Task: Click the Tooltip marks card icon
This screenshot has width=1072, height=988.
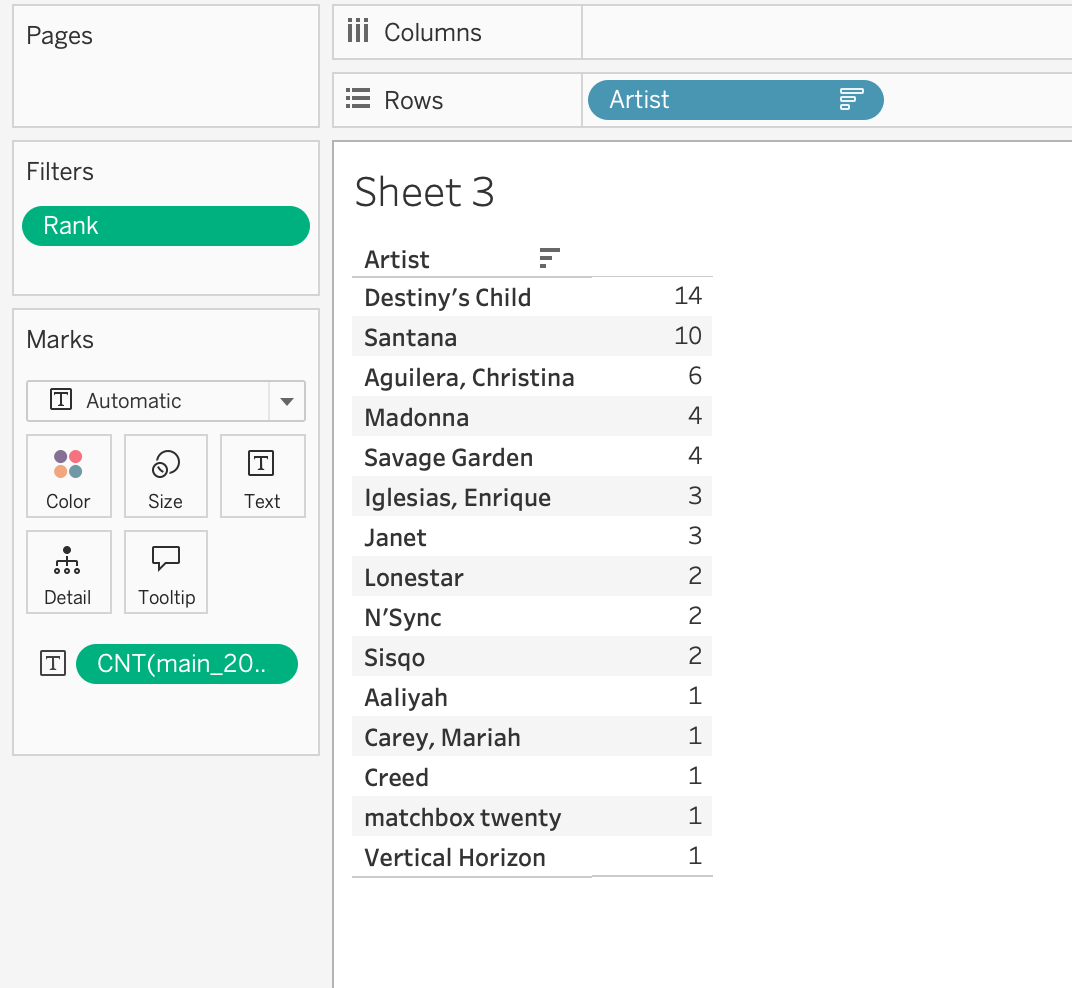Action: coord(165,559)
